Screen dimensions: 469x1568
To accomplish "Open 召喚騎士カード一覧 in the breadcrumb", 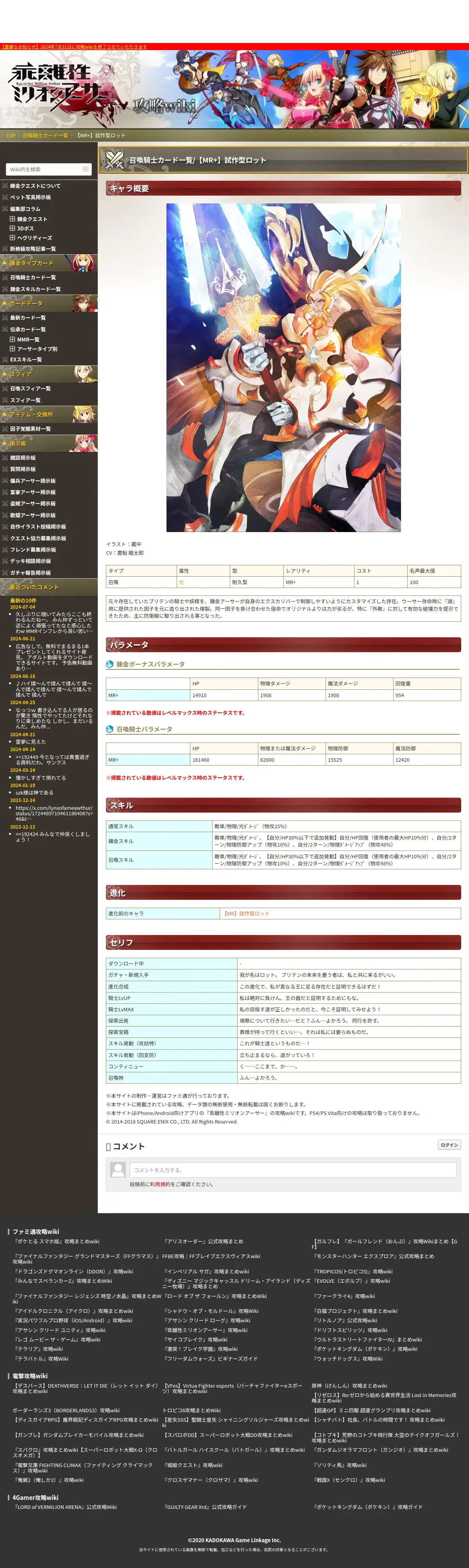I will (46, 136).
